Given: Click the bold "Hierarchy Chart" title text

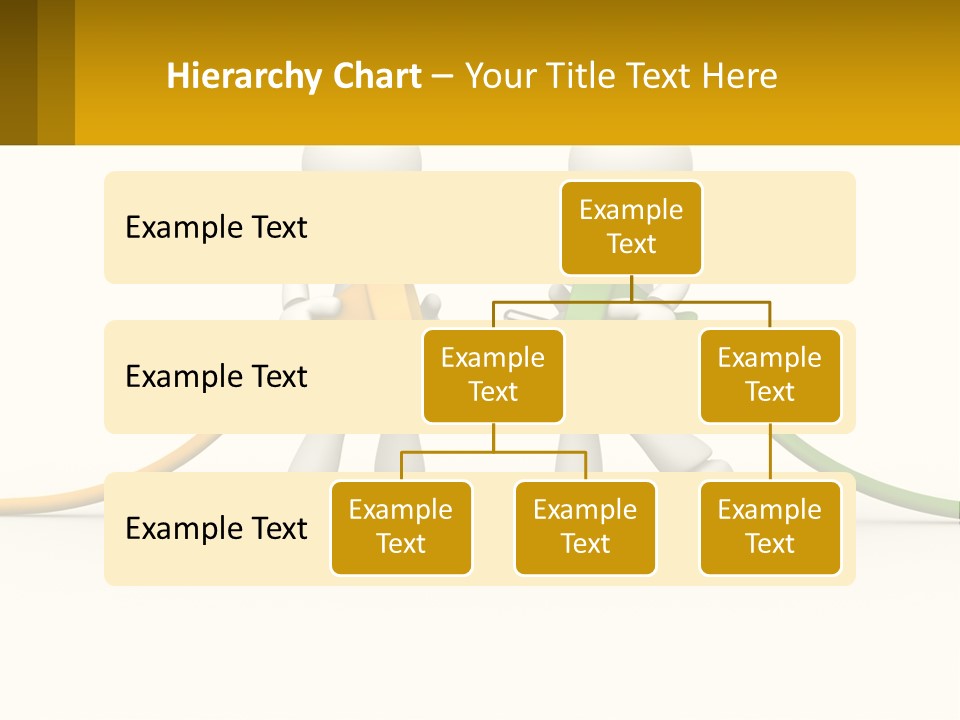Looking at the screenshot, I should [293, 76].
